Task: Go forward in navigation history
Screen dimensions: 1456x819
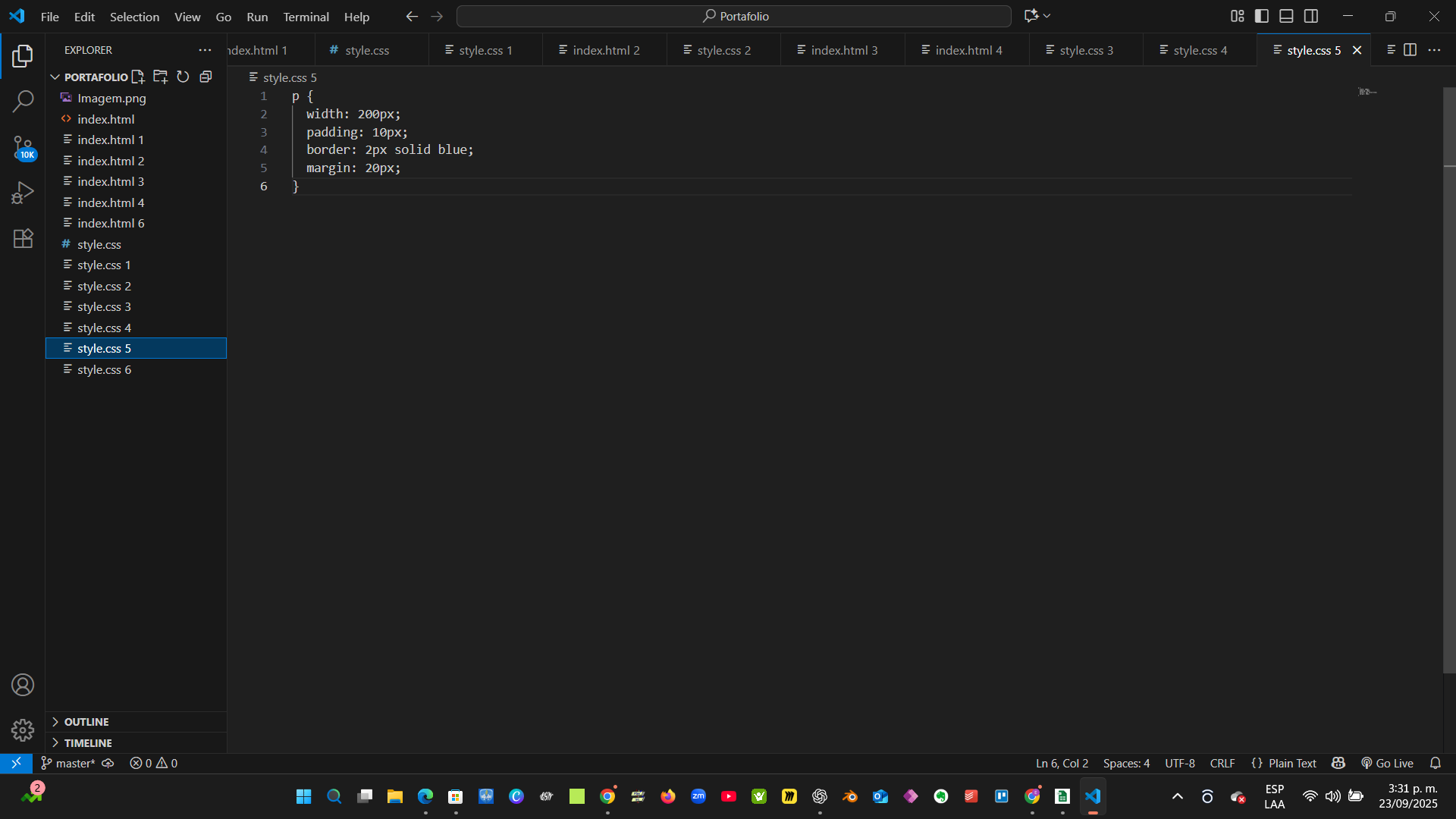Action: pyautogui.click(x=437, y=16)
